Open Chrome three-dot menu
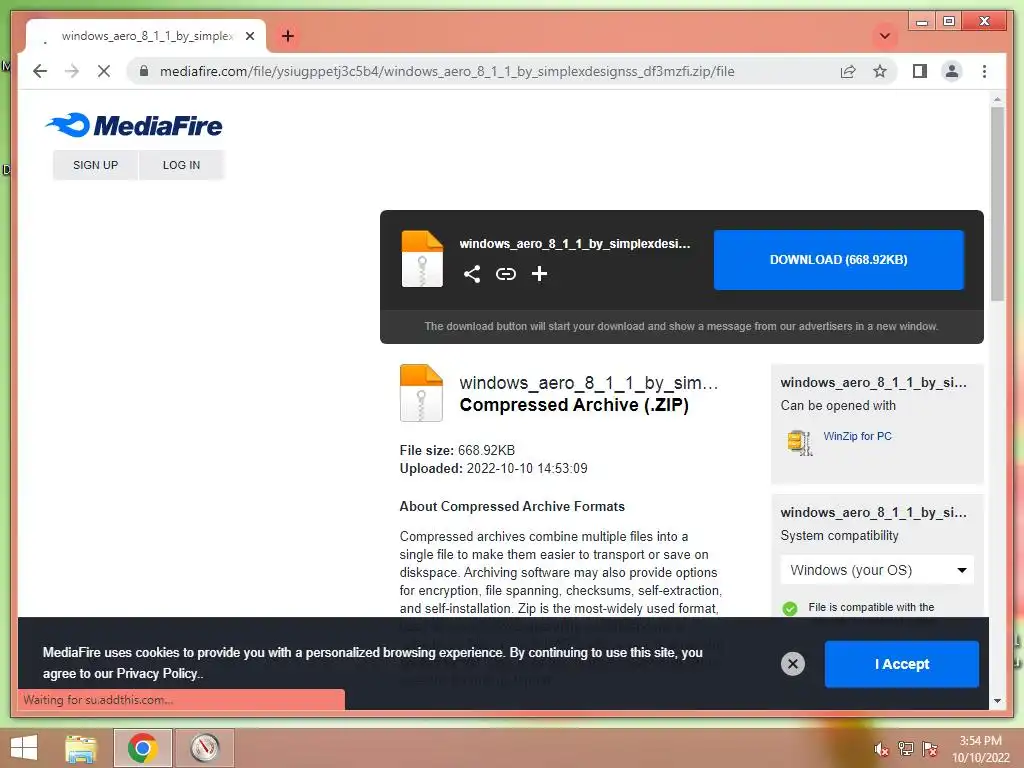The width and height of the screenshot is (1024, 768). click(x=984, y=71)
